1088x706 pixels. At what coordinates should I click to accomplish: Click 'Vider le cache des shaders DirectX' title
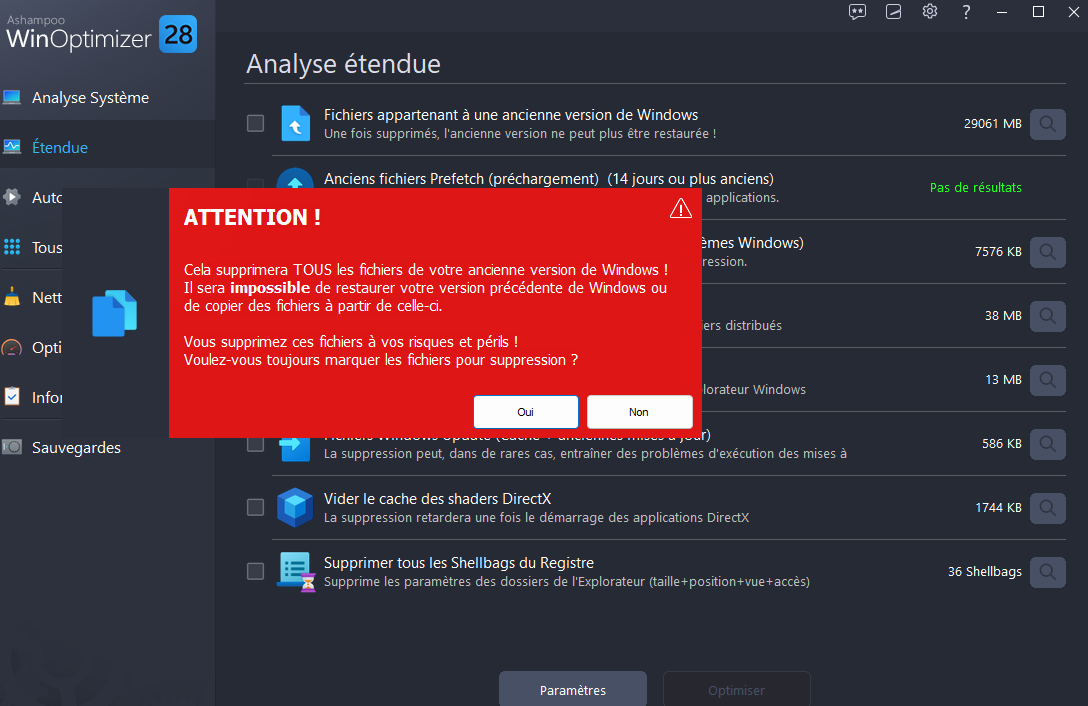(x=437, y=498)
